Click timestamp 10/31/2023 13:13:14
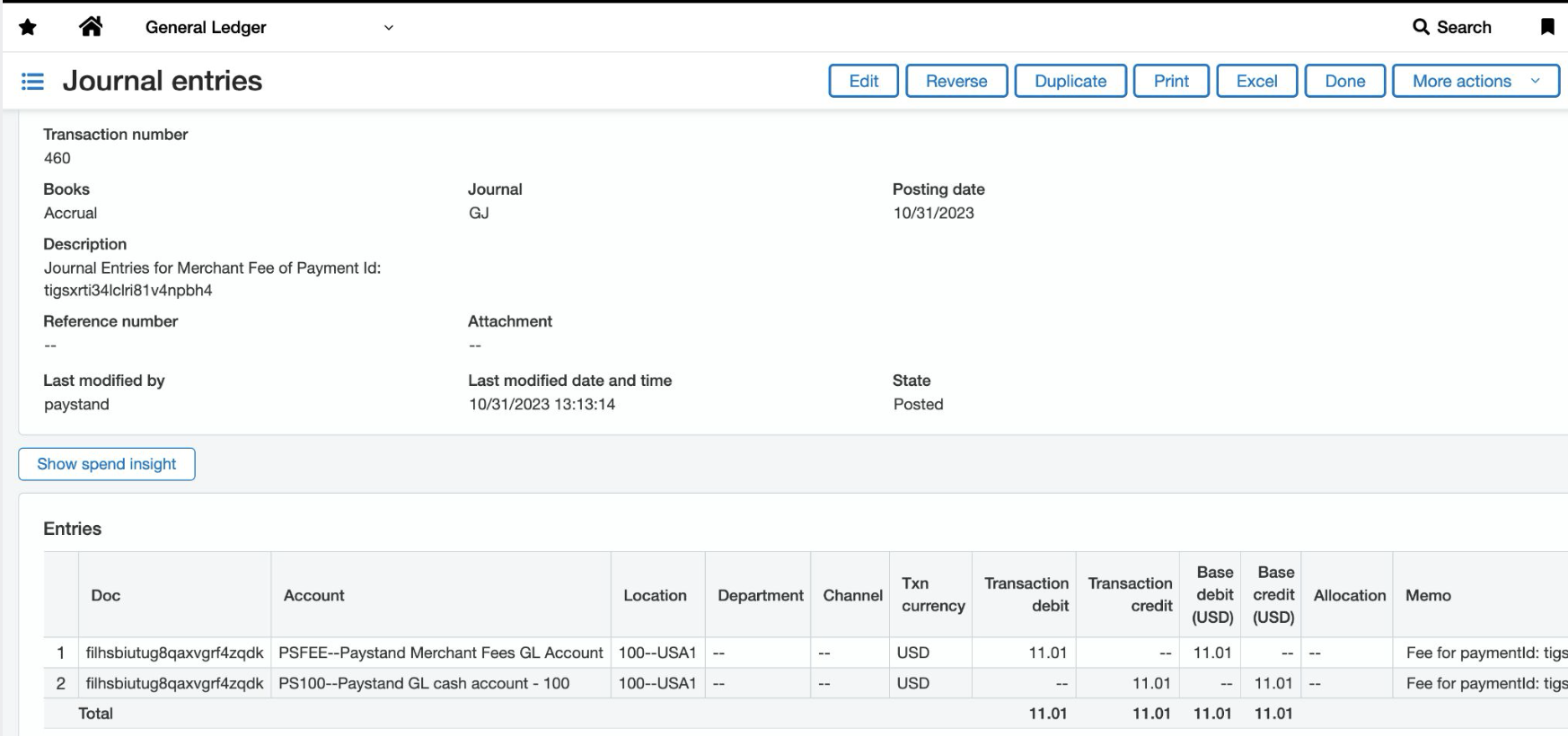This screenshot has width=1568, height=736. (542, 404)
